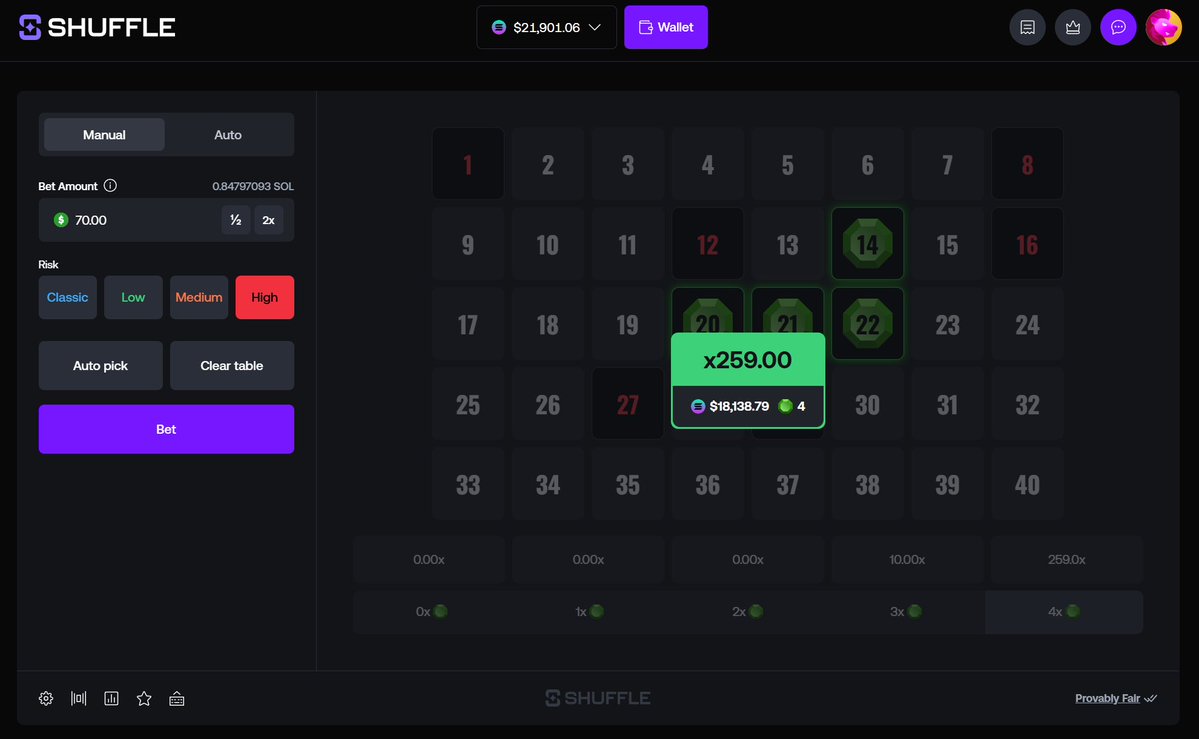The width and height of the screenshot is (1199, 739).
Task: Click the 0.84797093 SOL value
Action: (252, 186)
